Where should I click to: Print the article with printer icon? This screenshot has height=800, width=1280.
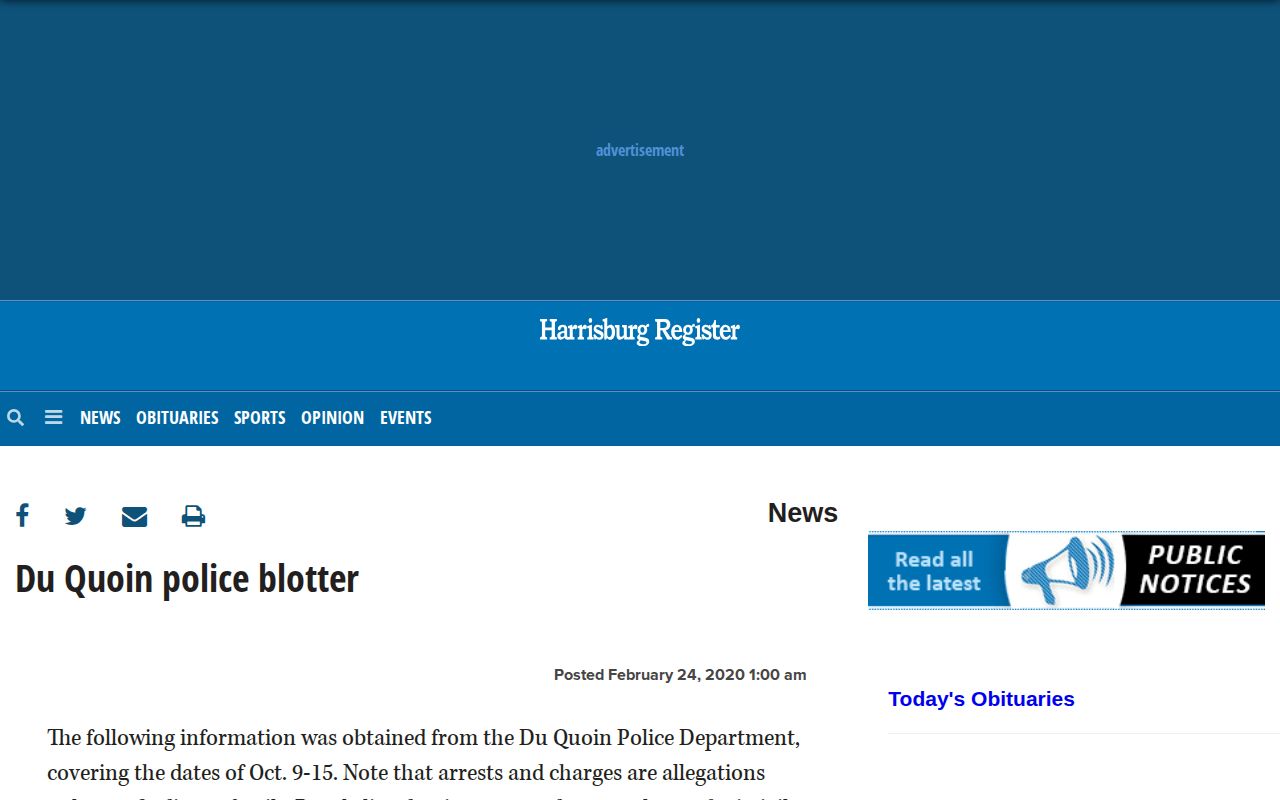(x=193, y=516)
